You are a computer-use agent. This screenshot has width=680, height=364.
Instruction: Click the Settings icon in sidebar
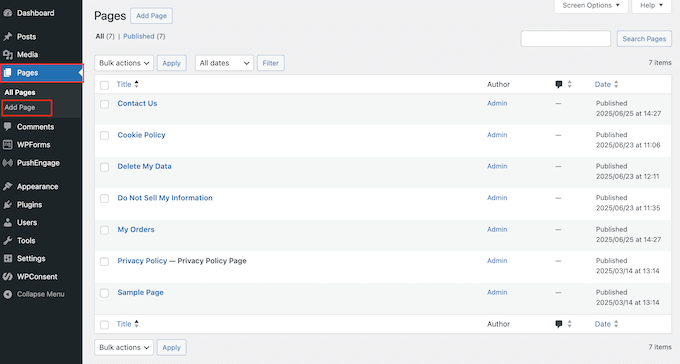coord(7,259)
